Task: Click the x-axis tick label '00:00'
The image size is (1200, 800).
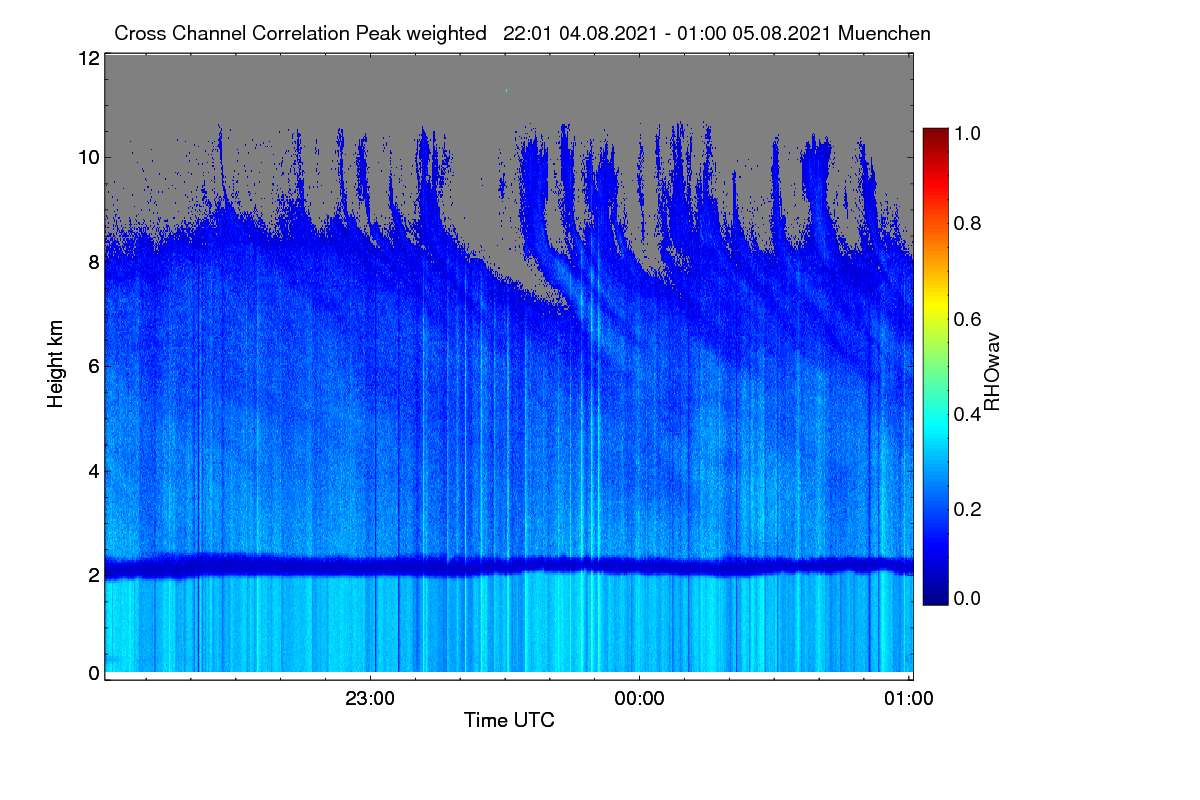Action: [639, 699]
